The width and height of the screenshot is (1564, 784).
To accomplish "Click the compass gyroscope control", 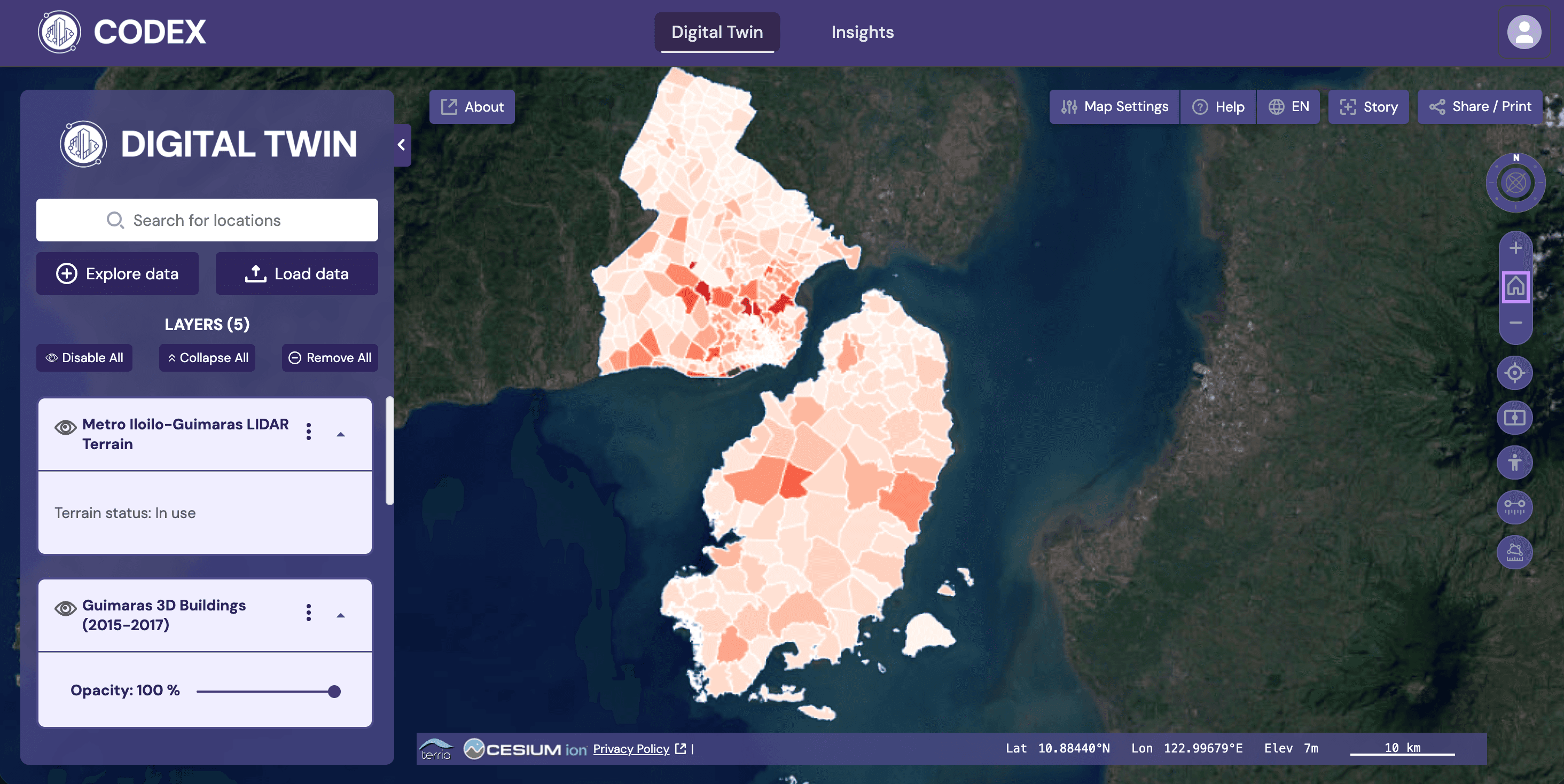I will tap(1515, 183).
